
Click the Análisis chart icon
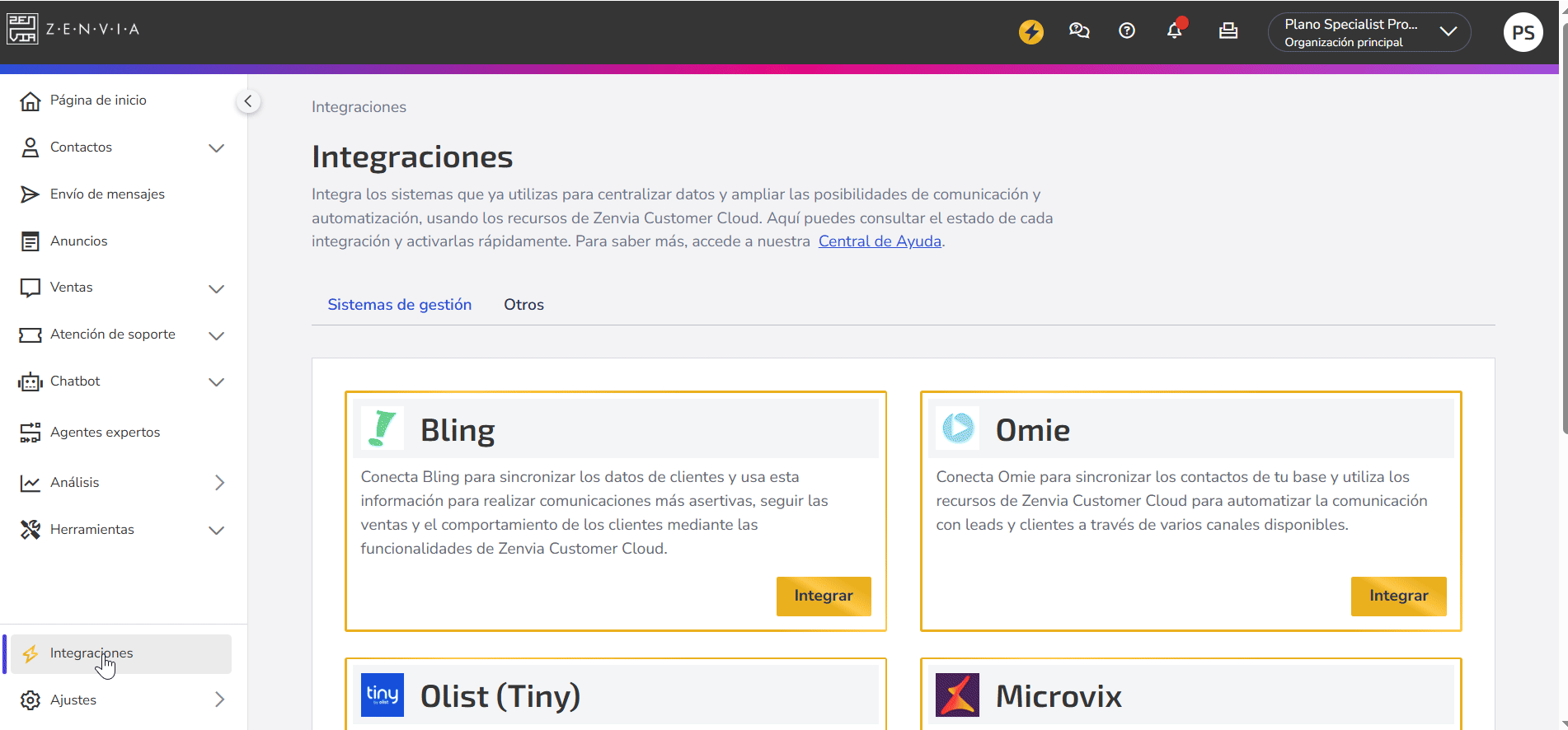pyautogui.click(x=31, y=483)
